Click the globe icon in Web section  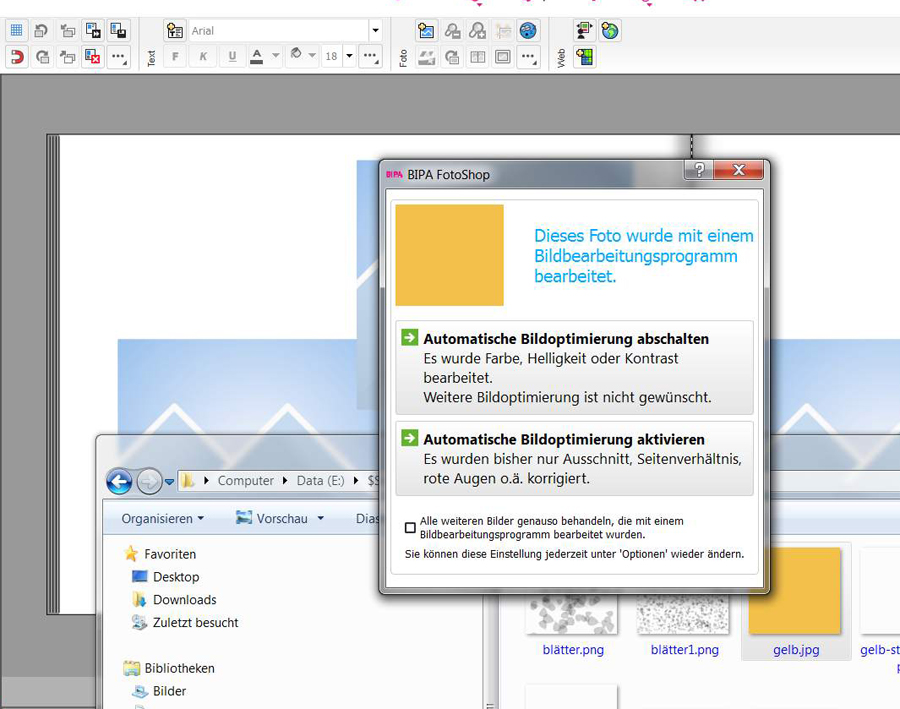(610, 31)
